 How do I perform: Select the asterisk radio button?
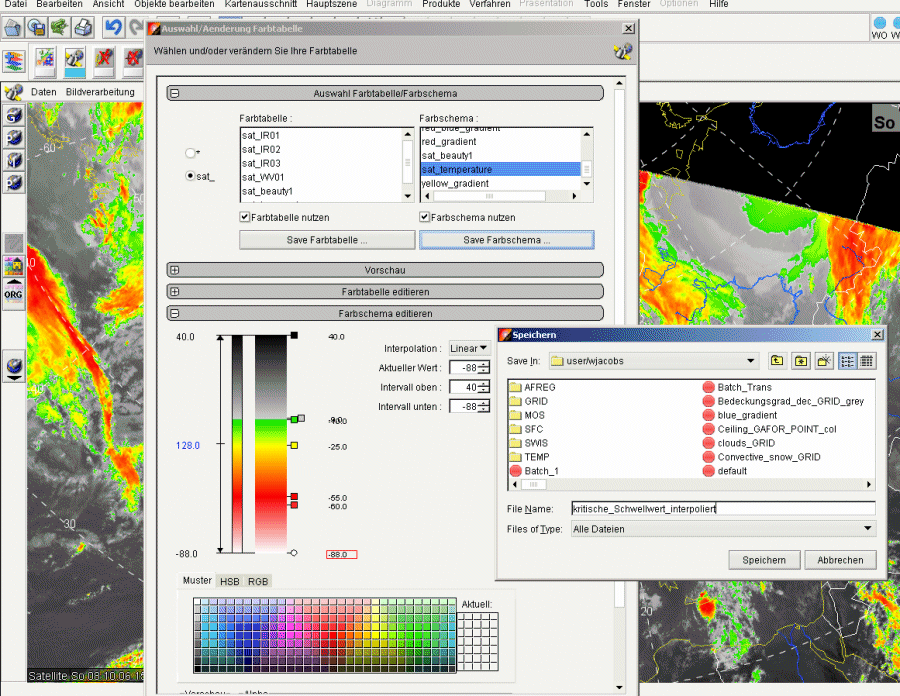(190, 153)
